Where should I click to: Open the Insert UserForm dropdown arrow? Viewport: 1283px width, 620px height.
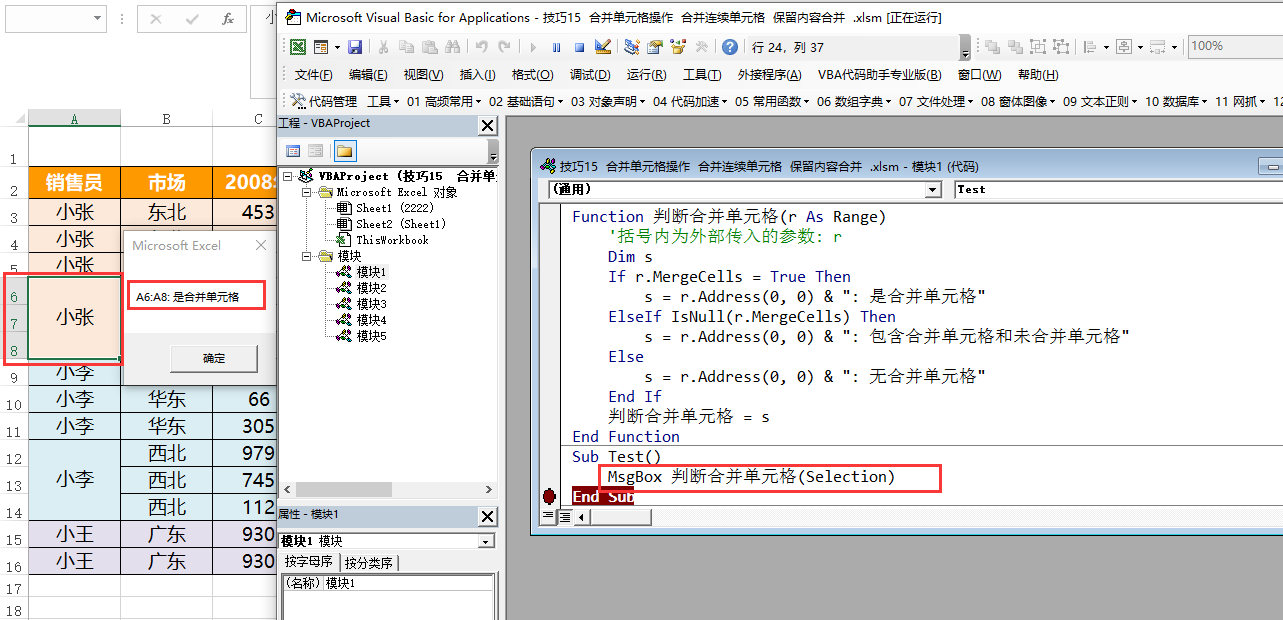[x=336, y=47]
